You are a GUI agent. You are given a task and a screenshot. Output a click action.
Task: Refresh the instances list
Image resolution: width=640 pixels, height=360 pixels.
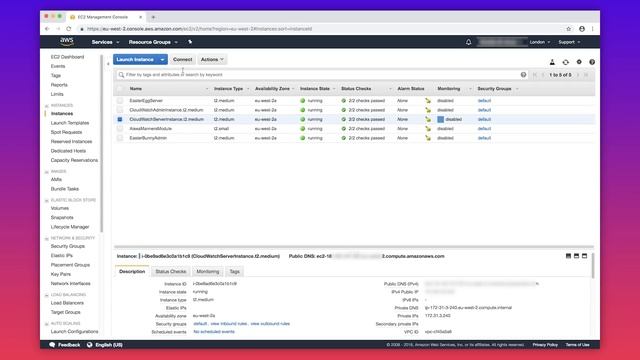click(x=565, y=62)
